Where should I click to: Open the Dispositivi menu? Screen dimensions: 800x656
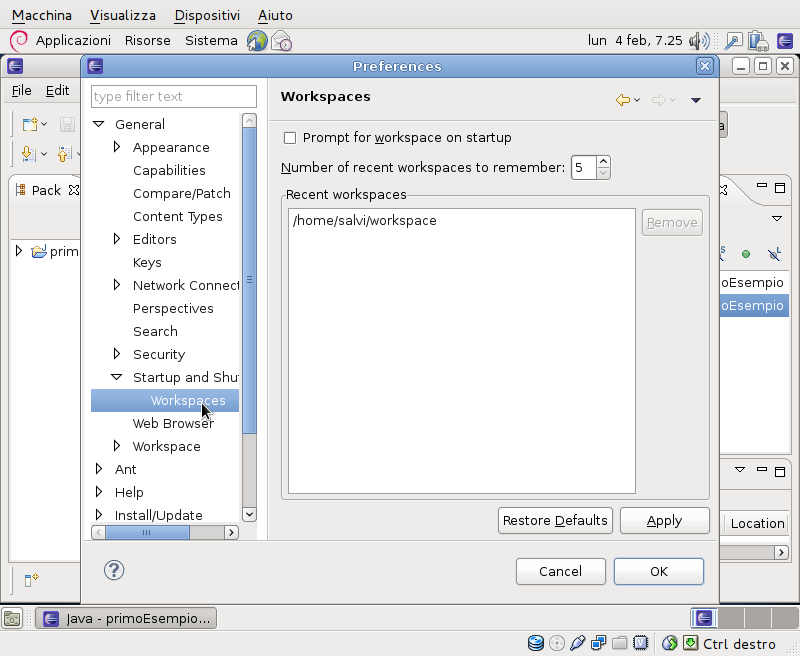coord(207,15)
